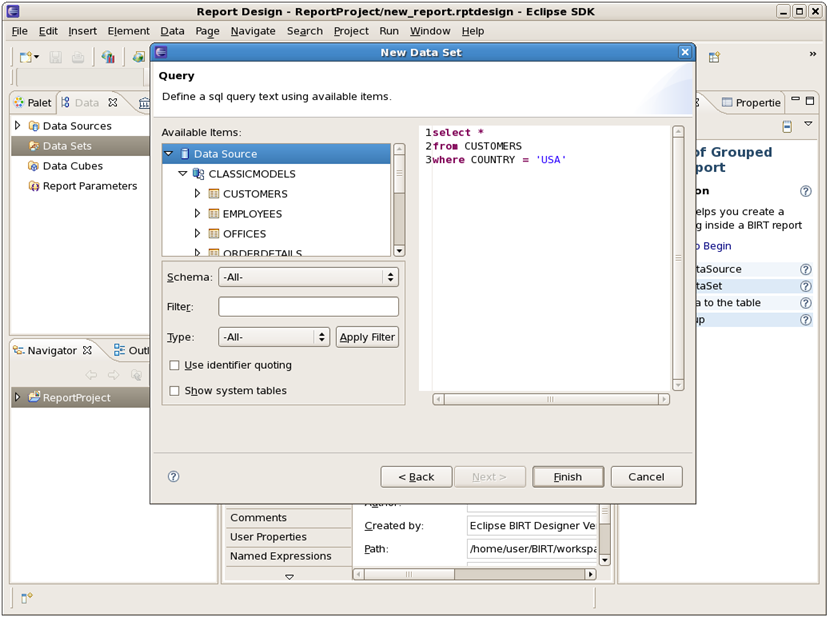
Task: Open the Type dropdown
Action: coord(274,337)
